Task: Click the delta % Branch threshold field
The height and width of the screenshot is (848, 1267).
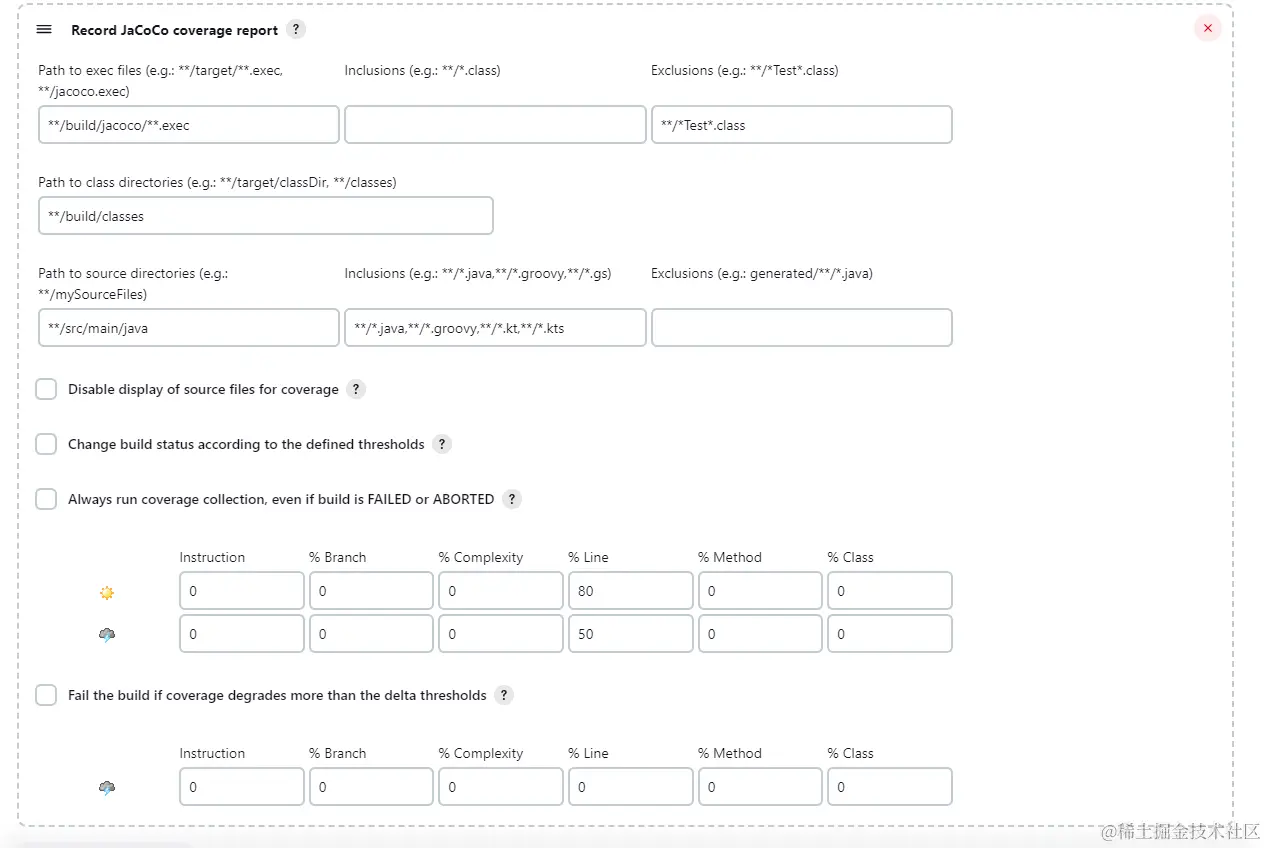Action: 371,787
